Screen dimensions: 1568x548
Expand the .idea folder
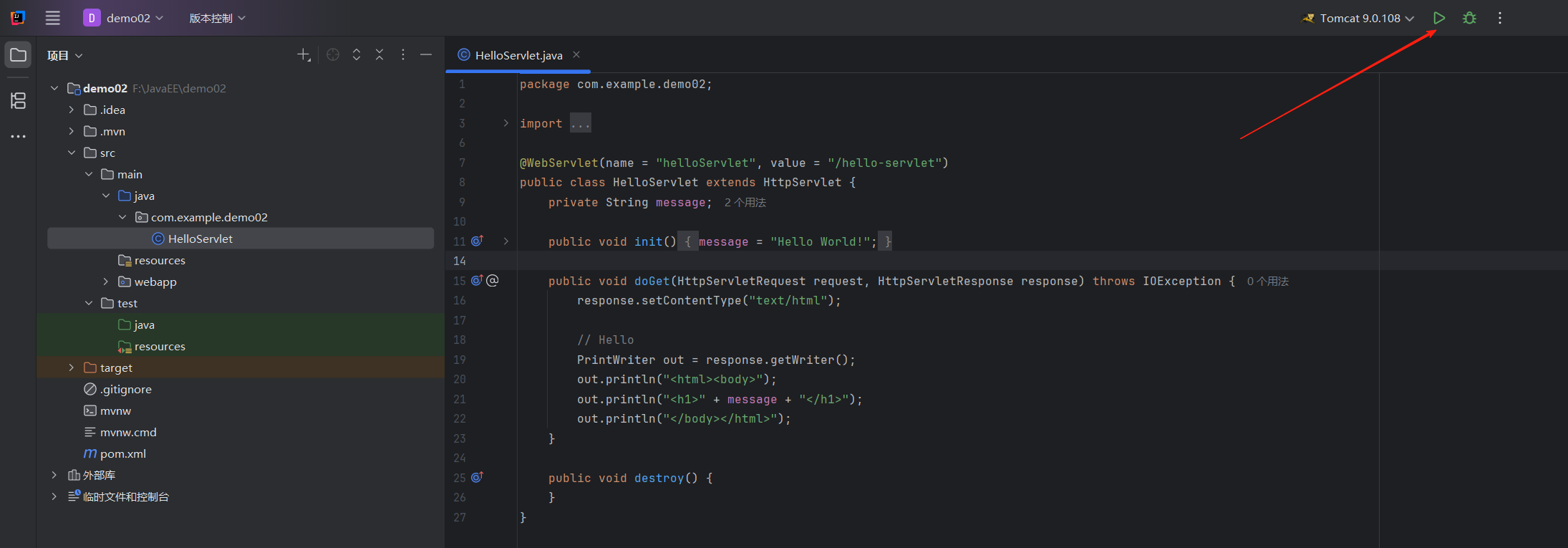72,110
